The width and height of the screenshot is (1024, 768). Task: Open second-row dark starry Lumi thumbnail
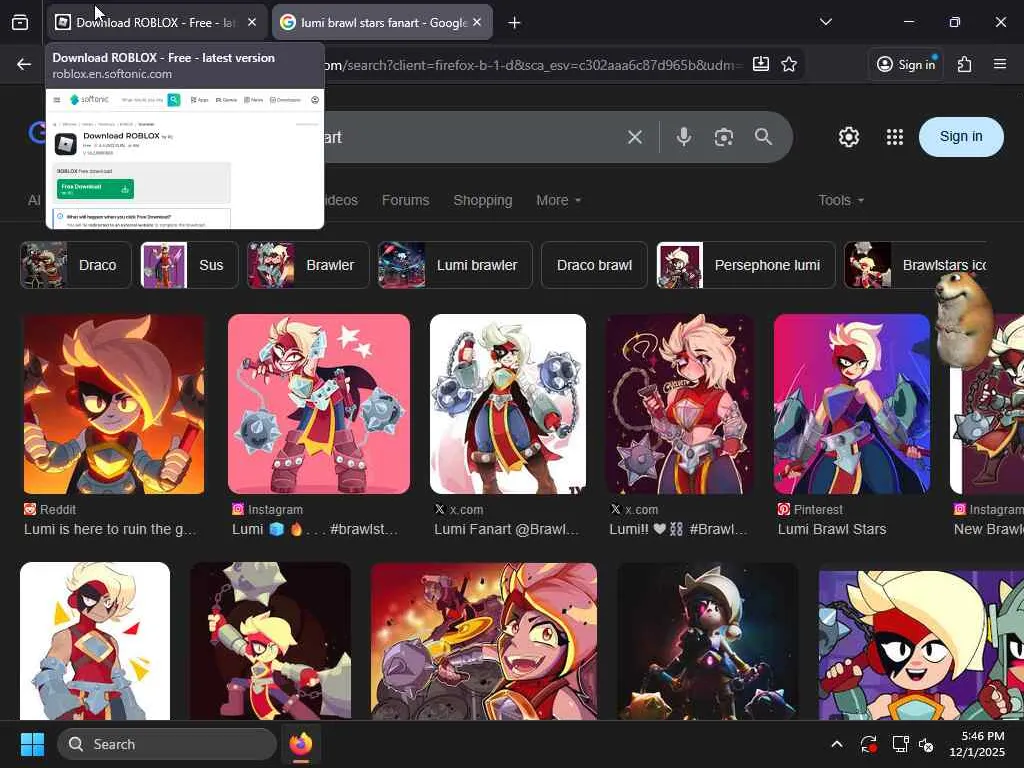point(707,641)
